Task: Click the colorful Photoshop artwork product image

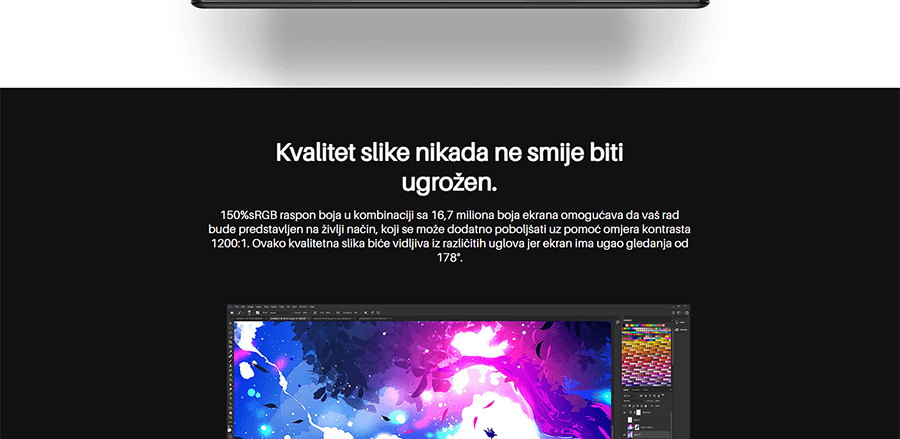Action: (x=459, y=371)
